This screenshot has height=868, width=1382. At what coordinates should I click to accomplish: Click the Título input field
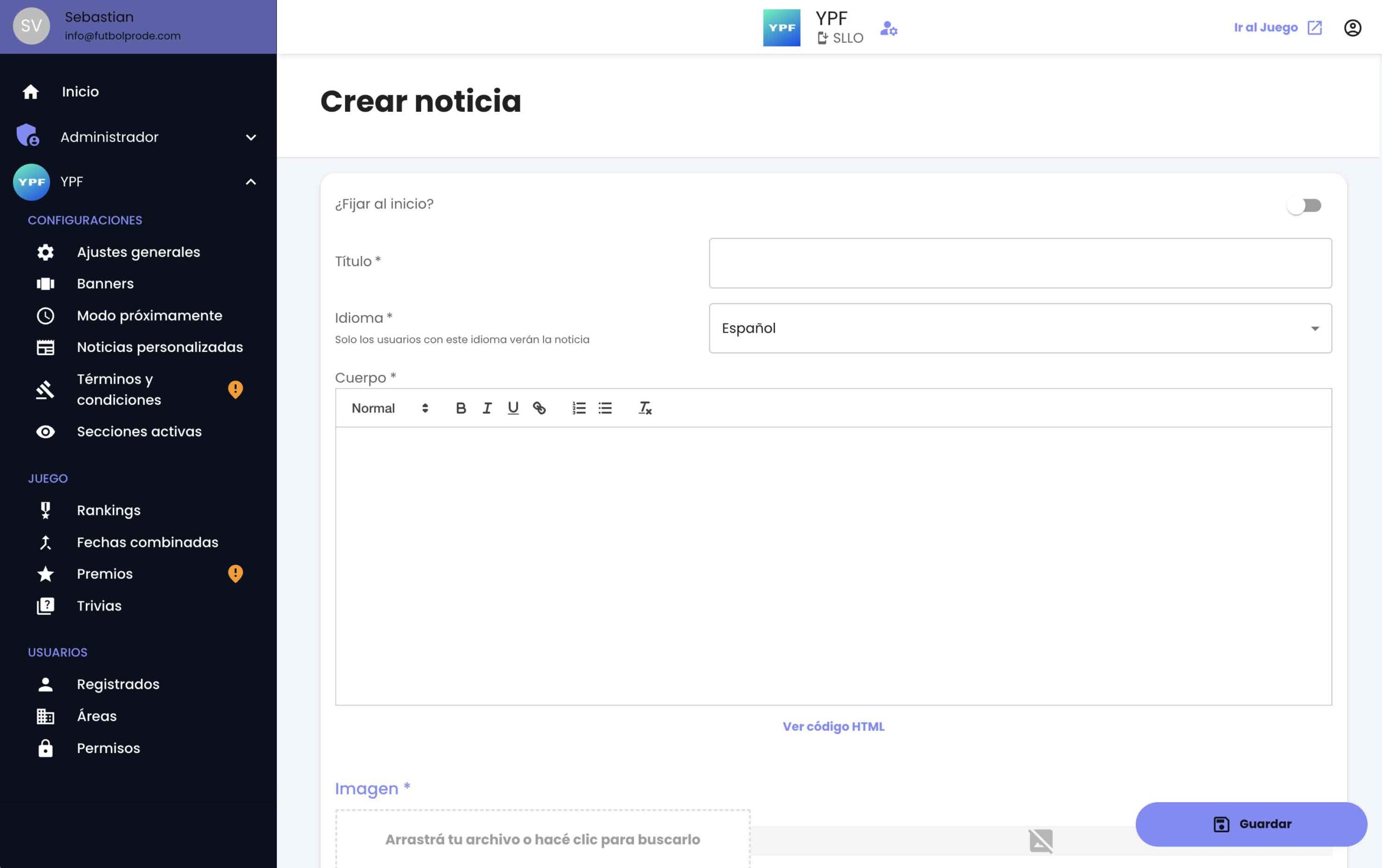pos(1020,263)
